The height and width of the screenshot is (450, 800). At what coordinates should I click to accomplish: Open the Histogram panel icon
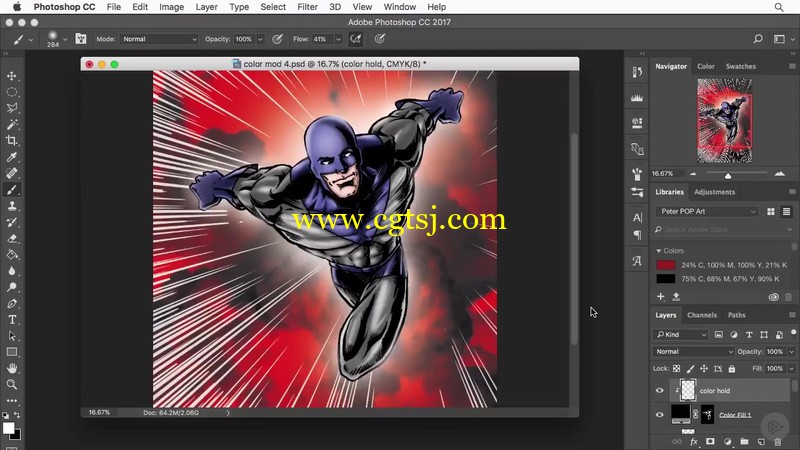[x=637, y=98]
